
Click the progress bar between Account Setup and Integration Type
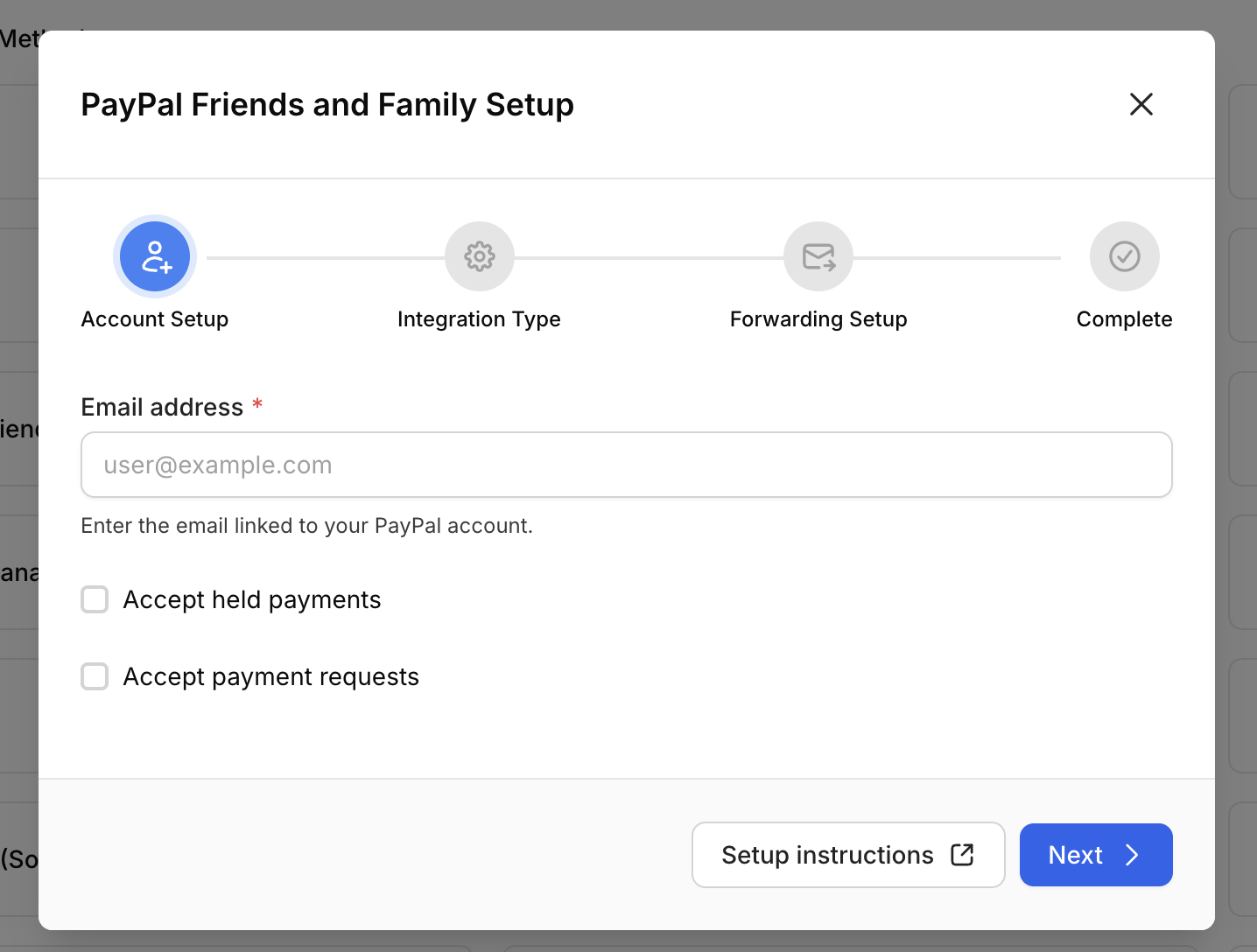pos(320,256)
